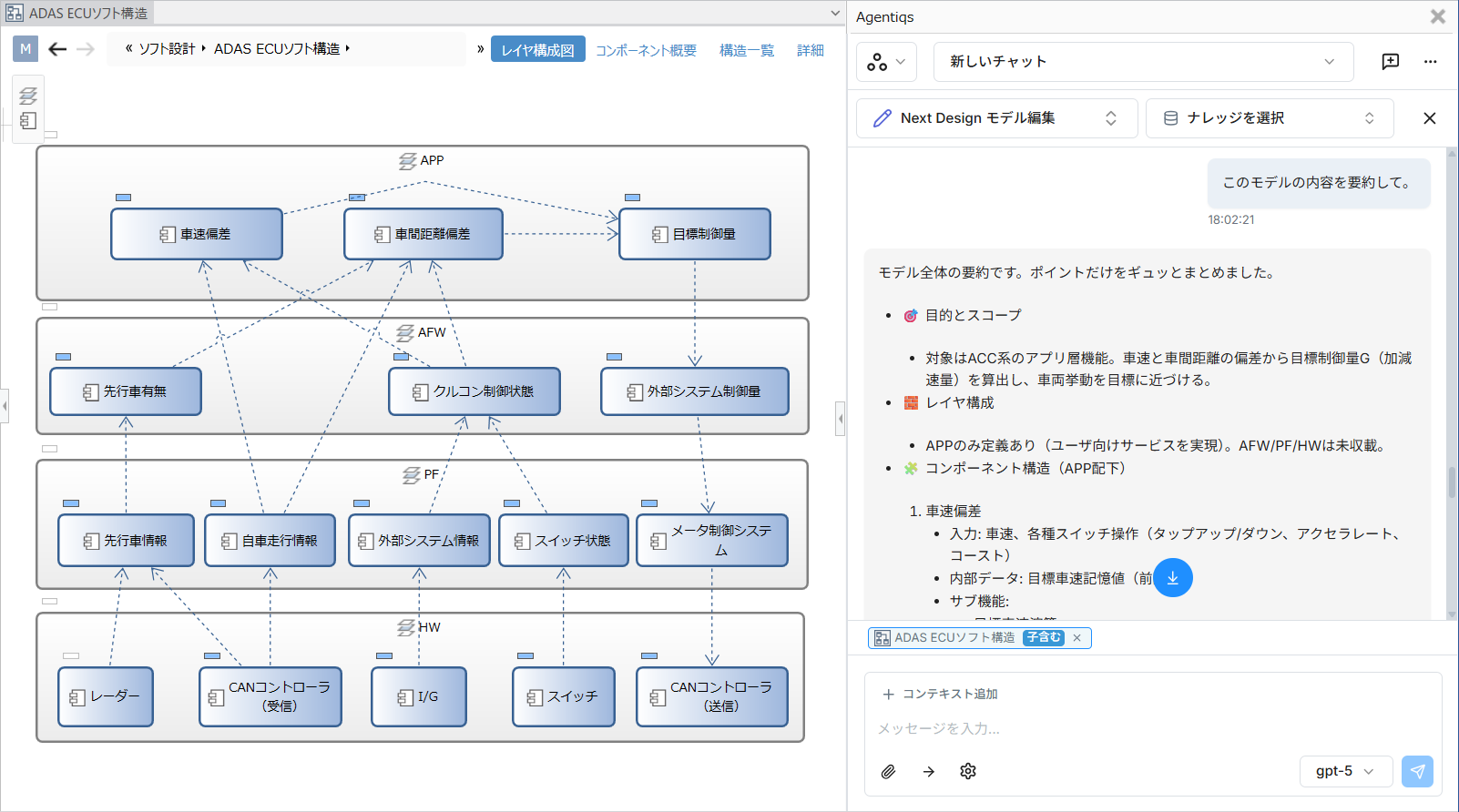Image resolution: width=1459 pixels, height=812 pixels.
Task: Click the new chat icon button
Action: click(1390, 62)
